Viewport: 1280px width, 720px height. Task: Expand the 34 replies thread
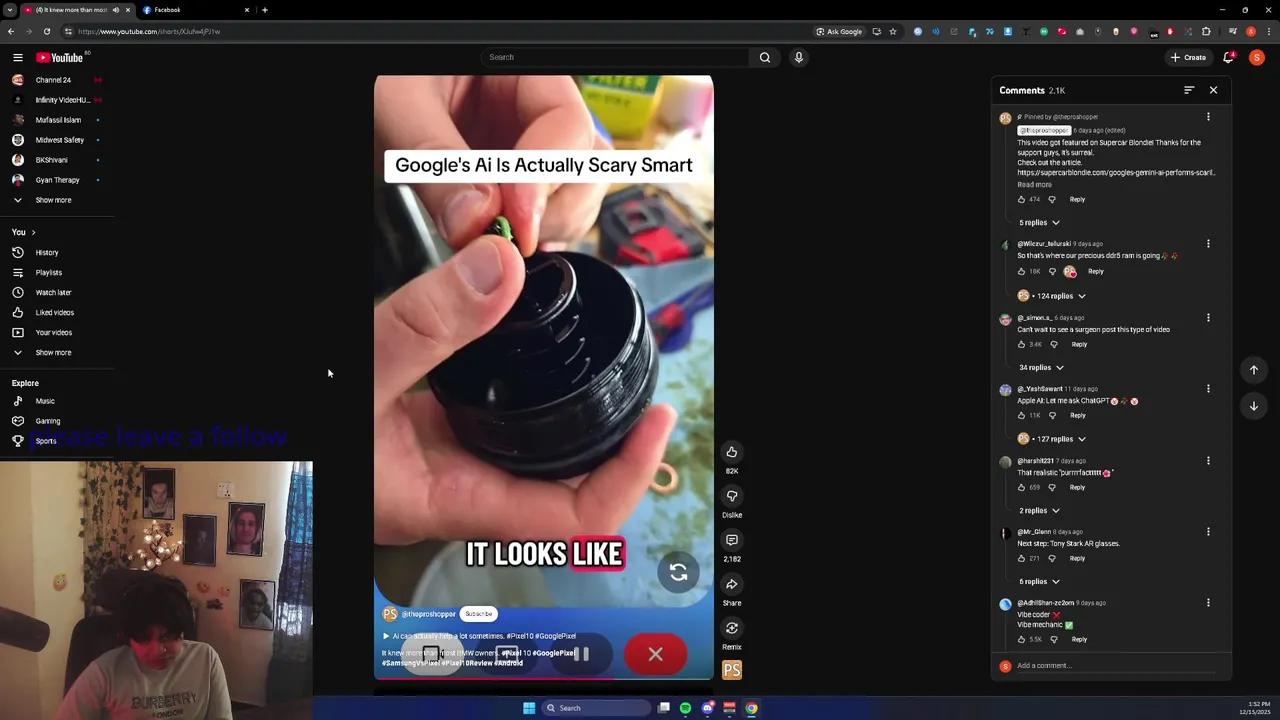[1041, 368]
